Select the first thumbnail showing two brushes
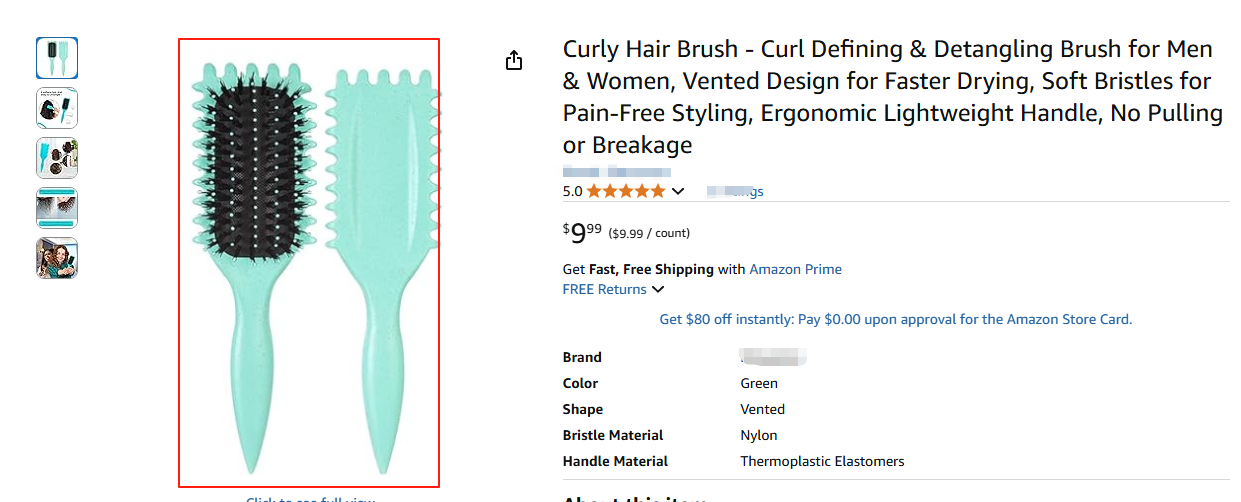Viewport: 1241px width, 502px height. [x=57, y=58]
